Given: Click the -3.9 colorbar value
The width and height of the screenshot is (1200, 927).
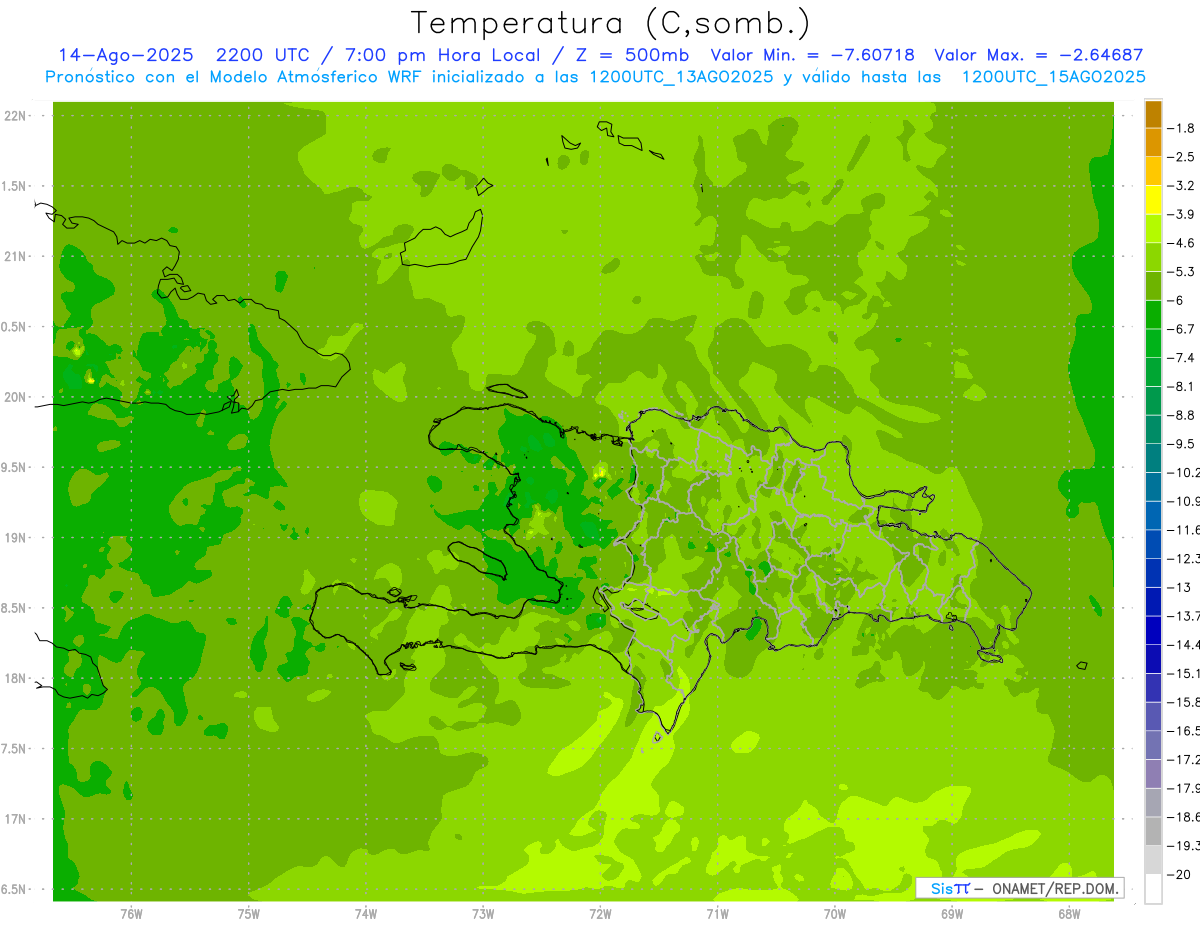Looking at the screenshot, I should click(1180, 214).
